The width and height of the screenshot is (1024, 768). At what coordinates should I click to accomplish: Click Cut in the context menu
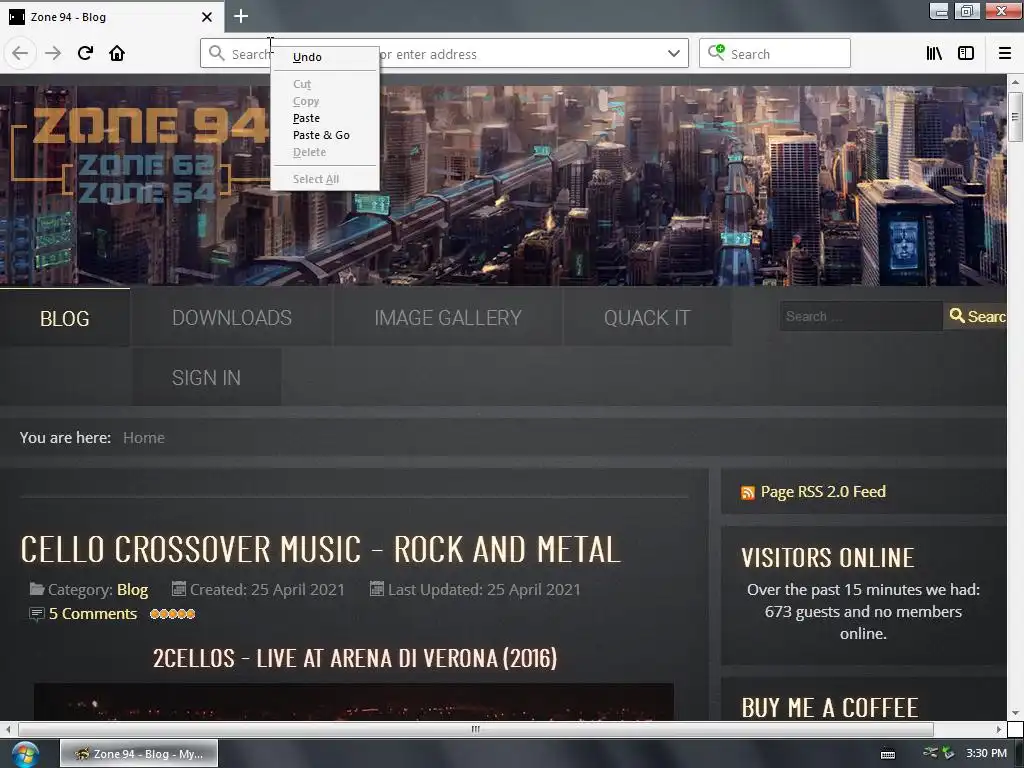click(x=325, y=84)
